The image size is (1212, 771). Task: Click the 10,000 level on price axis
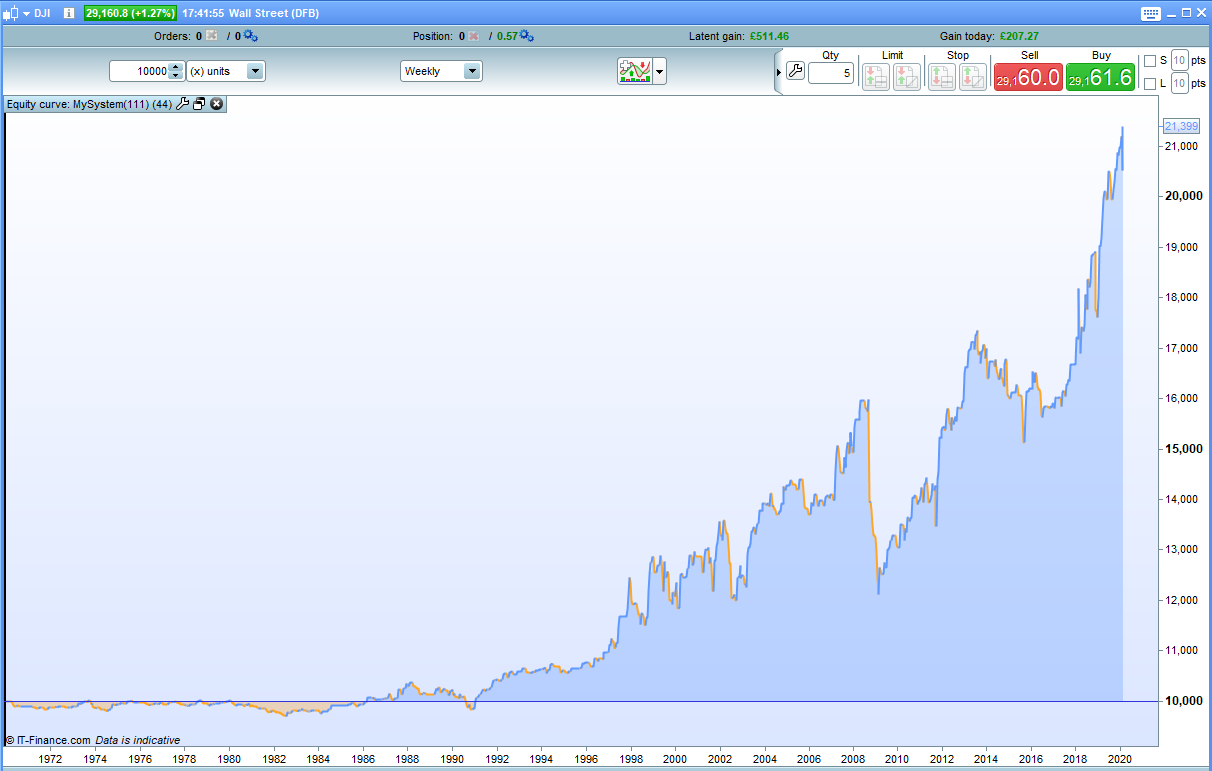click(1182, 701)
